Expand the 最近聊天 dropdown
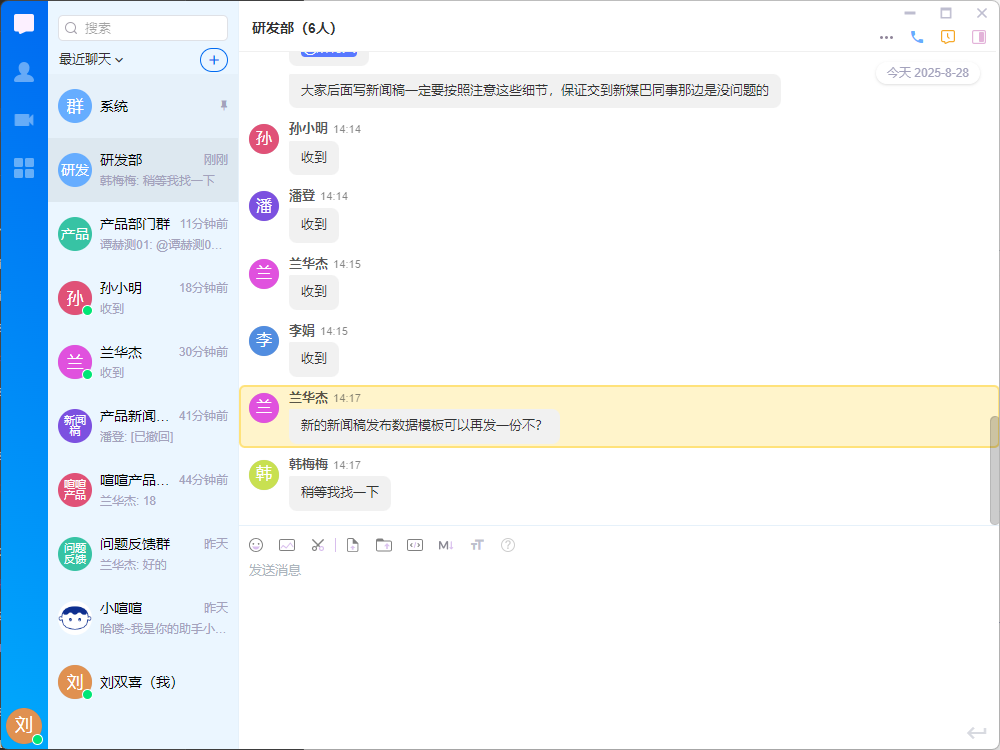The image size is (1000, 750). click(91, 60)
